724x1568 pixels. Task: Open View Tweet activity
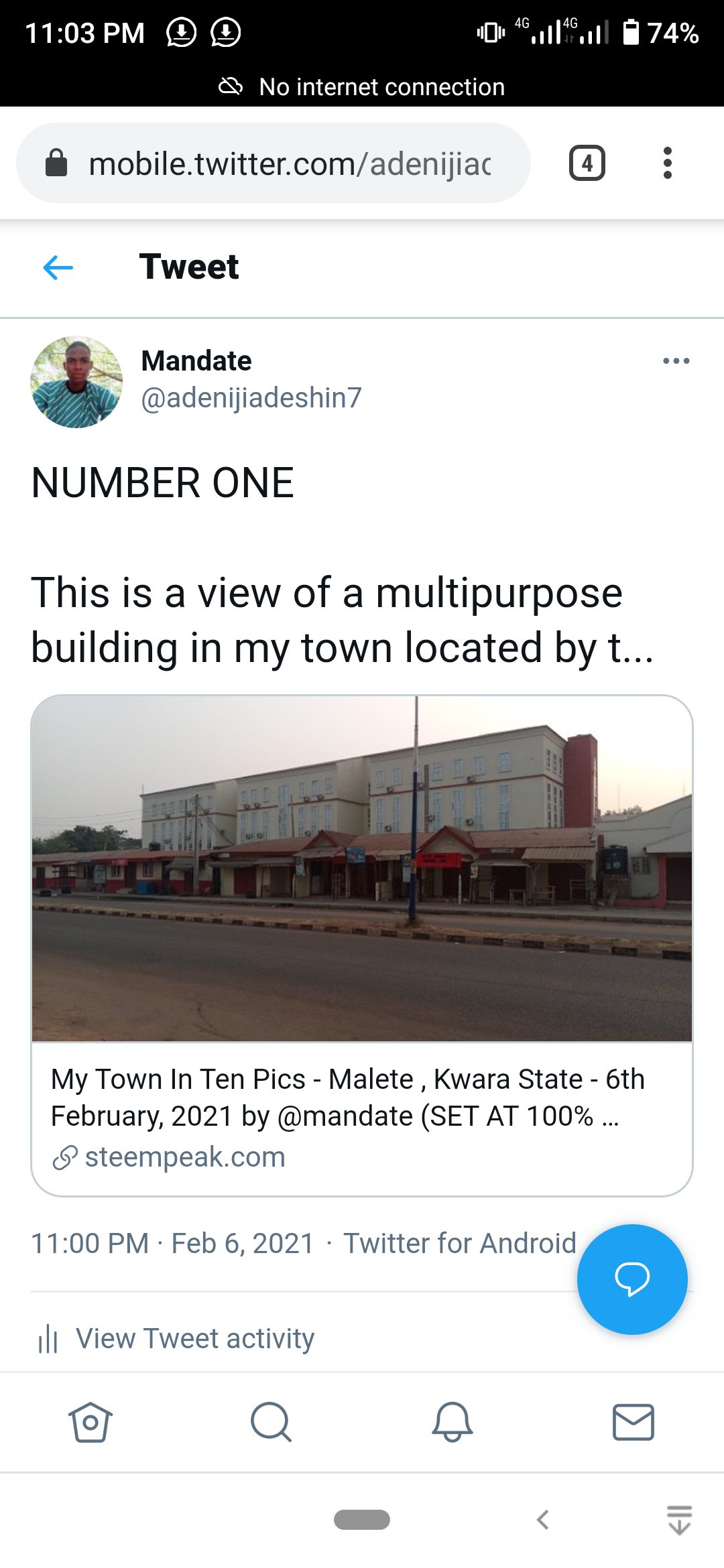(195, 1339)
